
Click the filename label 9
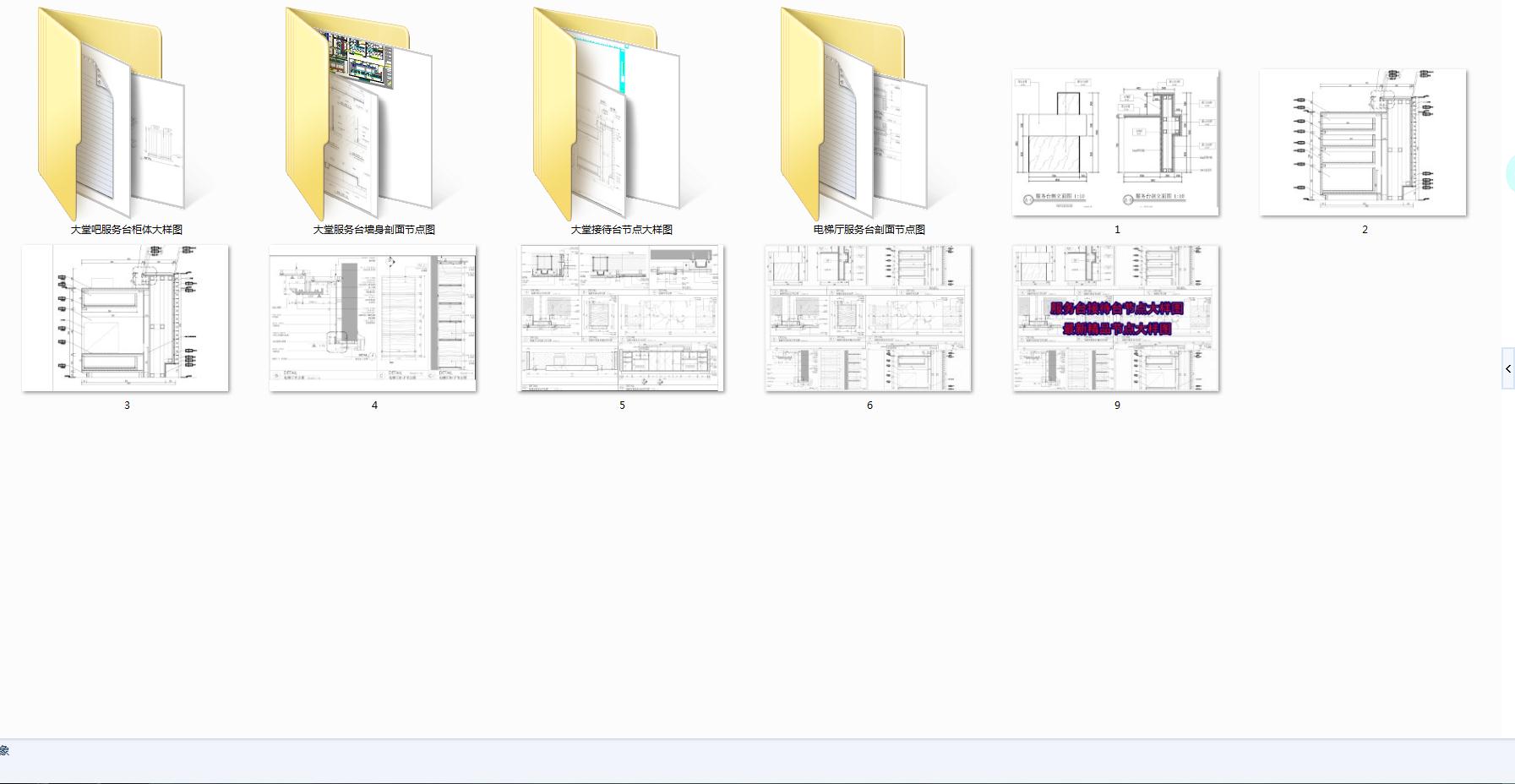1117,406
